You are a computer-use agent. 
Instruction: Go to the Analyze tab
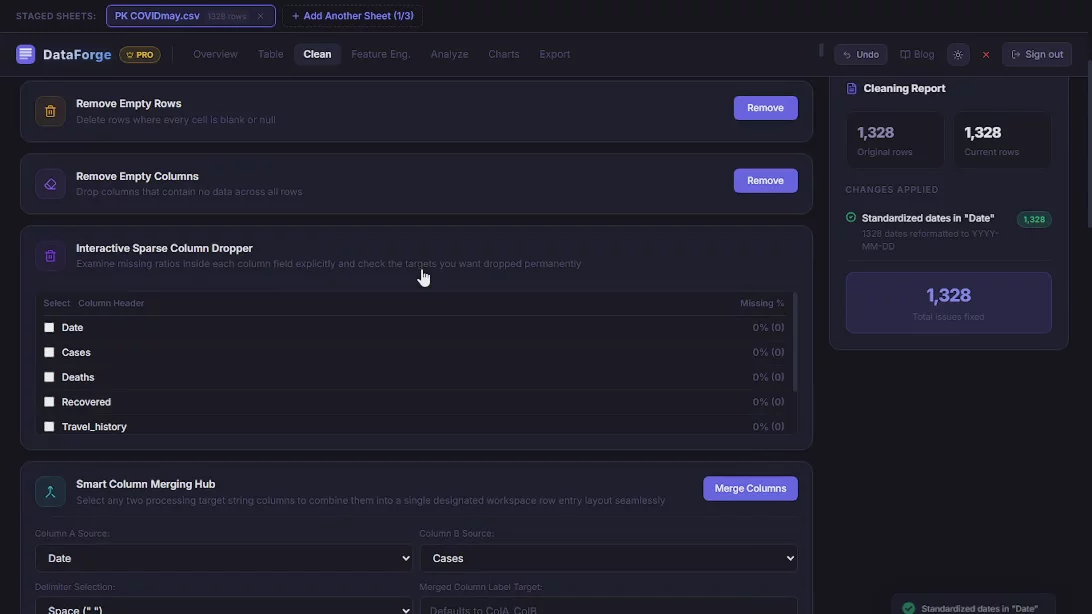449,54
